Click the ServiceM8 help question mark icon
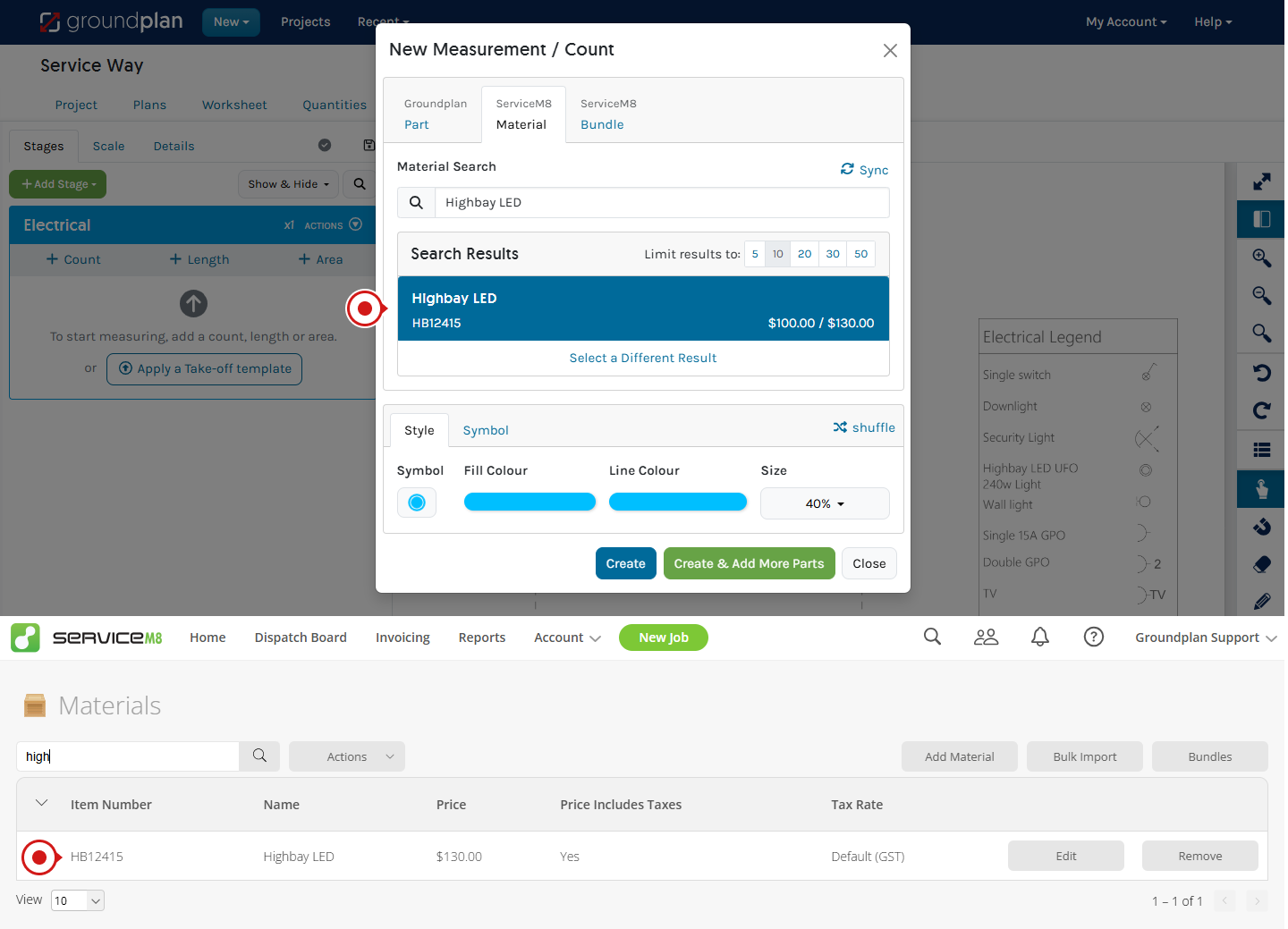The height and width of the screenshot is (929, 1288). 1093,637
